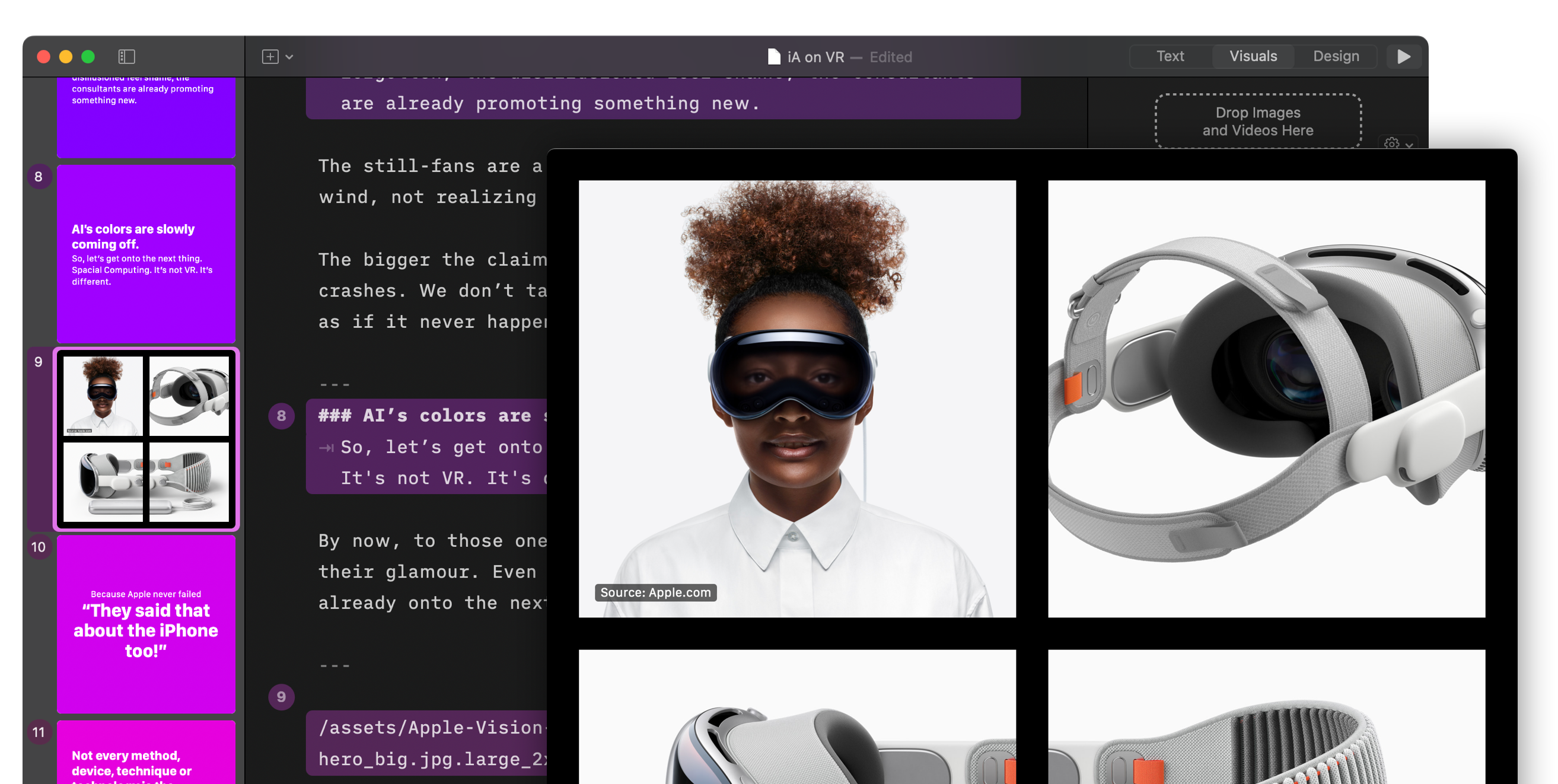Open the image settings gear icon
The width and height of the screenshot is (1558, 784).
pos(1391,143)
